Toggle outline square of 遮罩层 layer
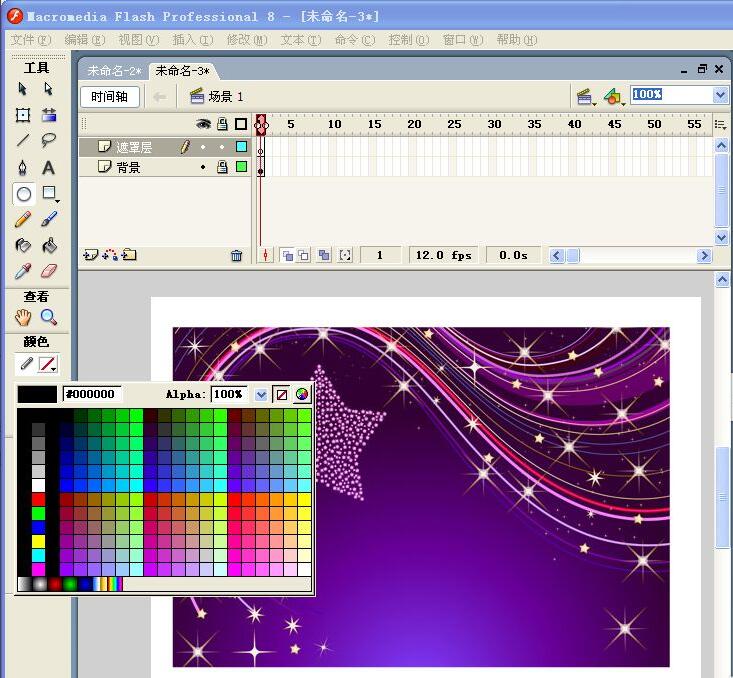The height and width of the screenshot is (678, 733). pos(242,147)
